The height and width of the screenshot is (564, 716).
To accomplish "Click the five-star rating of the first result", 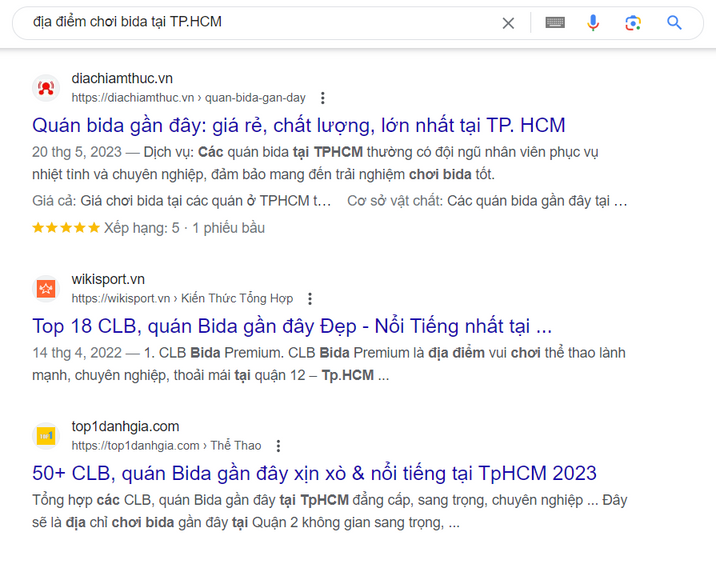I will point(66,228).
